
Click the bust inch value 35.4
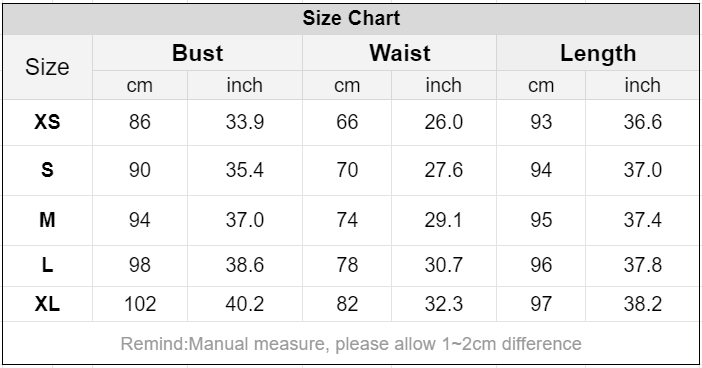[x=244, y=170]
